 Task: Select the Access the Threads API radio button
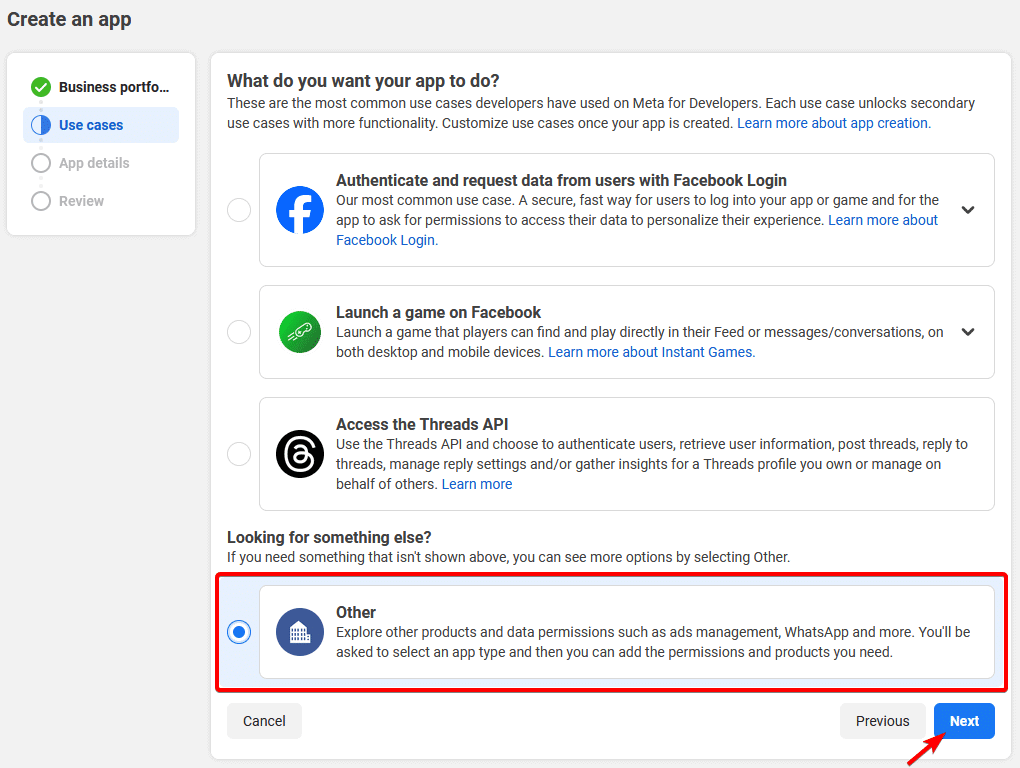[238, 454]
